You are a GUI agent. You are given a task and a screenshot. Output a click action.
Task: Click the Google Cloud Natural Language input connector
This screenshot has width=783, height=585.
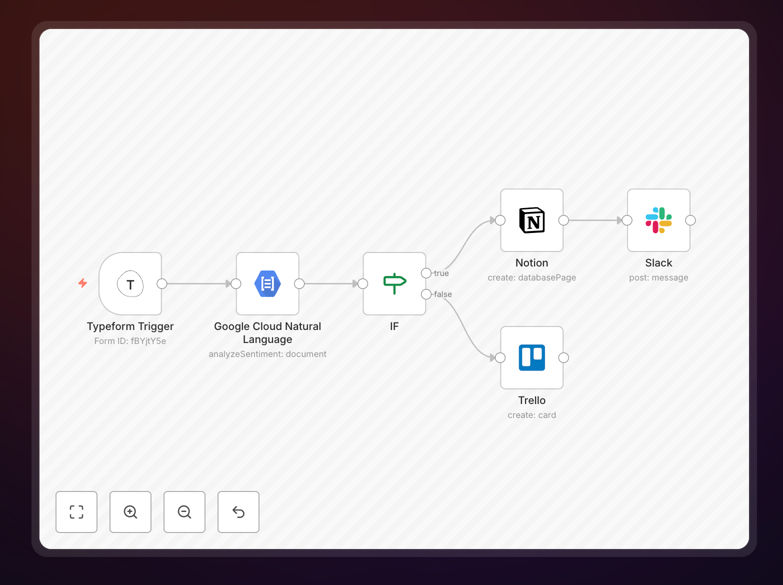[x=236, y=284]
